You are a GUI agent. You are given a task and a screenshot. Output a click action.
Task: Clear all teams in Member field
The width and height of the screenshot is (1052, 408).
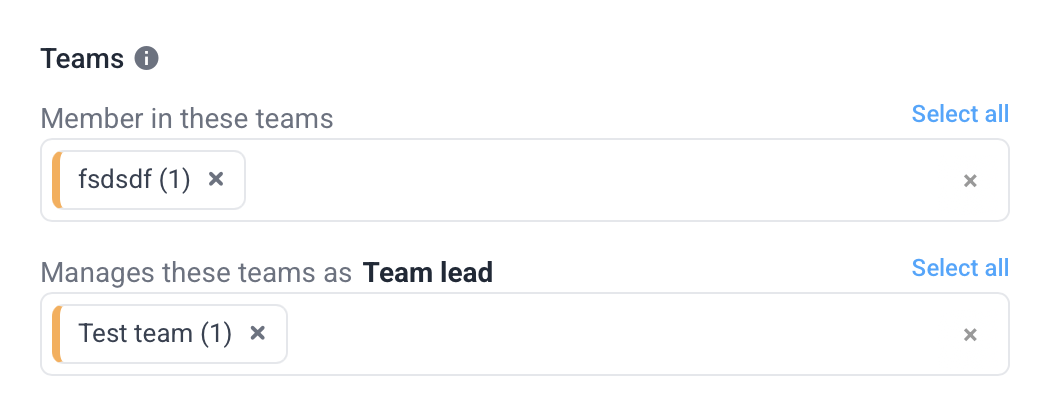[969, 181]
